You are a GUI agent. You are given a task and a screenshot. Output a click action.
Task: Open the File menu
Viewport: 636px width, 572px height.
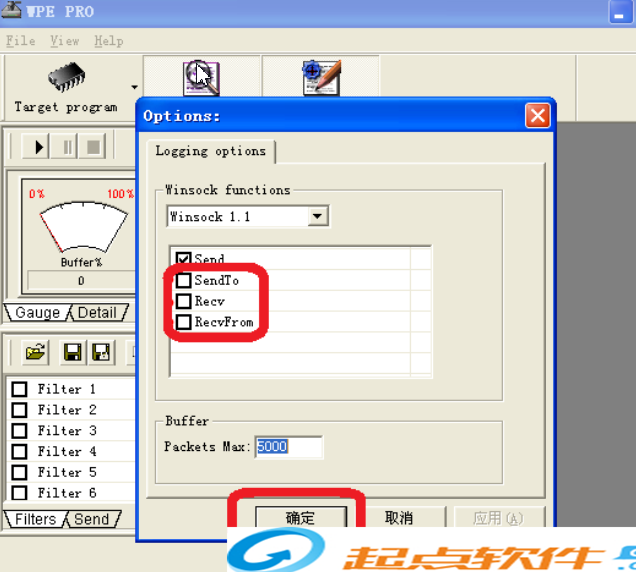pyautogui.click(x=20, y=41)
